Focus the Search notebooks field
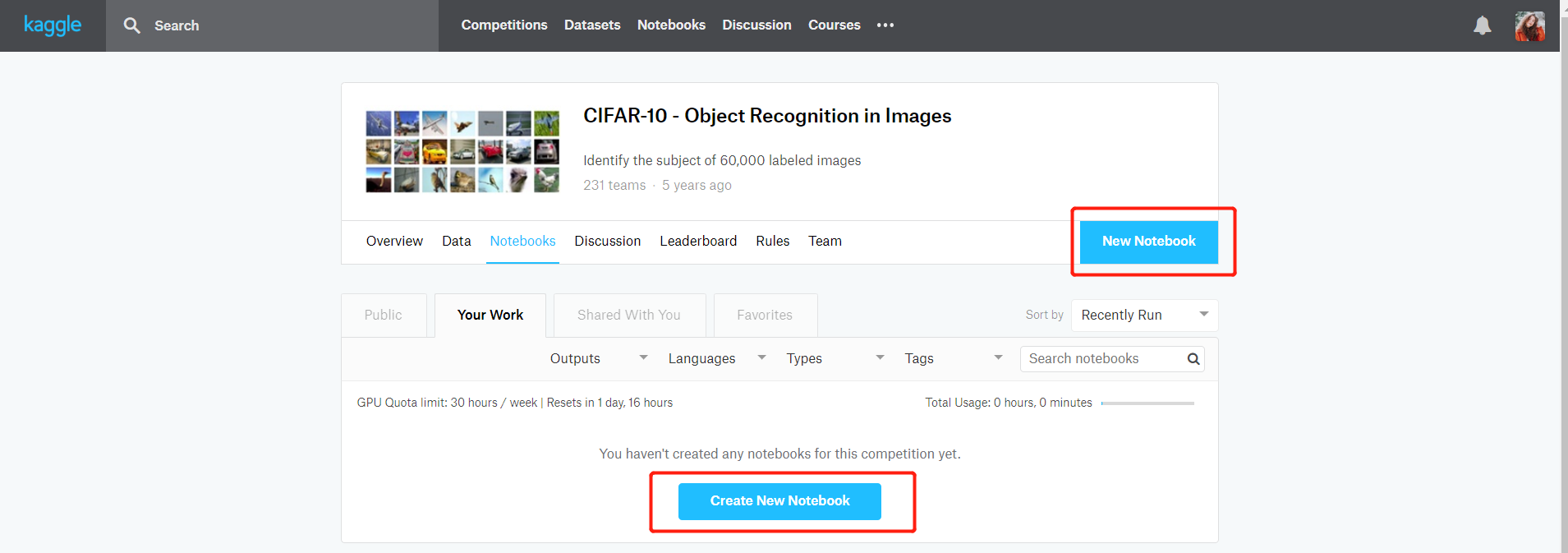 pyautogui.click(x=1112, y=359)
